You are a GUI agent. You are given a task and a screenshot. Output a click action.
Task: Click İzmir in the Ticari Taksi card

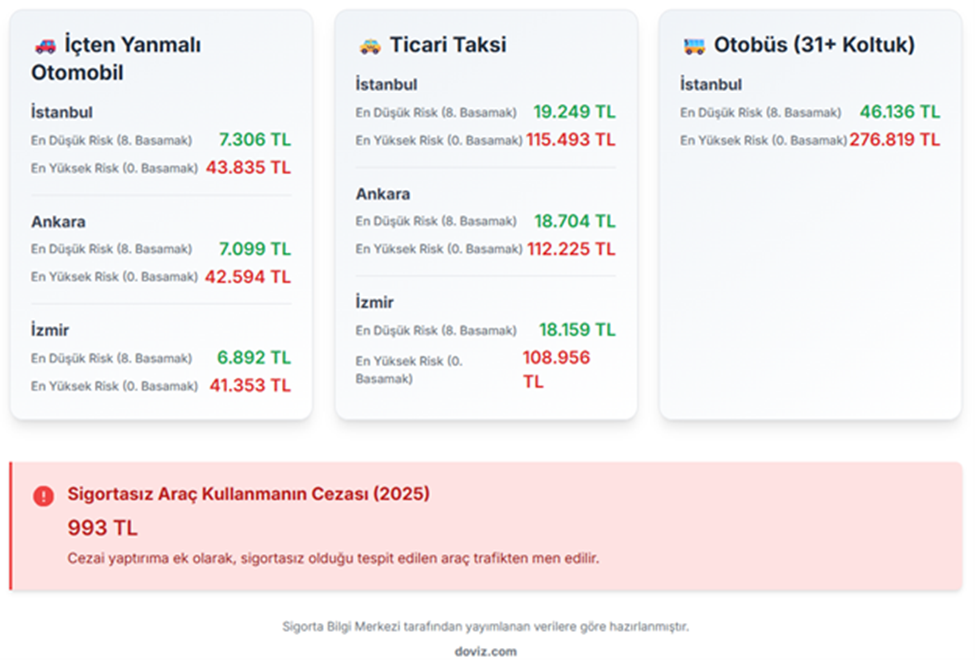point(375,302)
